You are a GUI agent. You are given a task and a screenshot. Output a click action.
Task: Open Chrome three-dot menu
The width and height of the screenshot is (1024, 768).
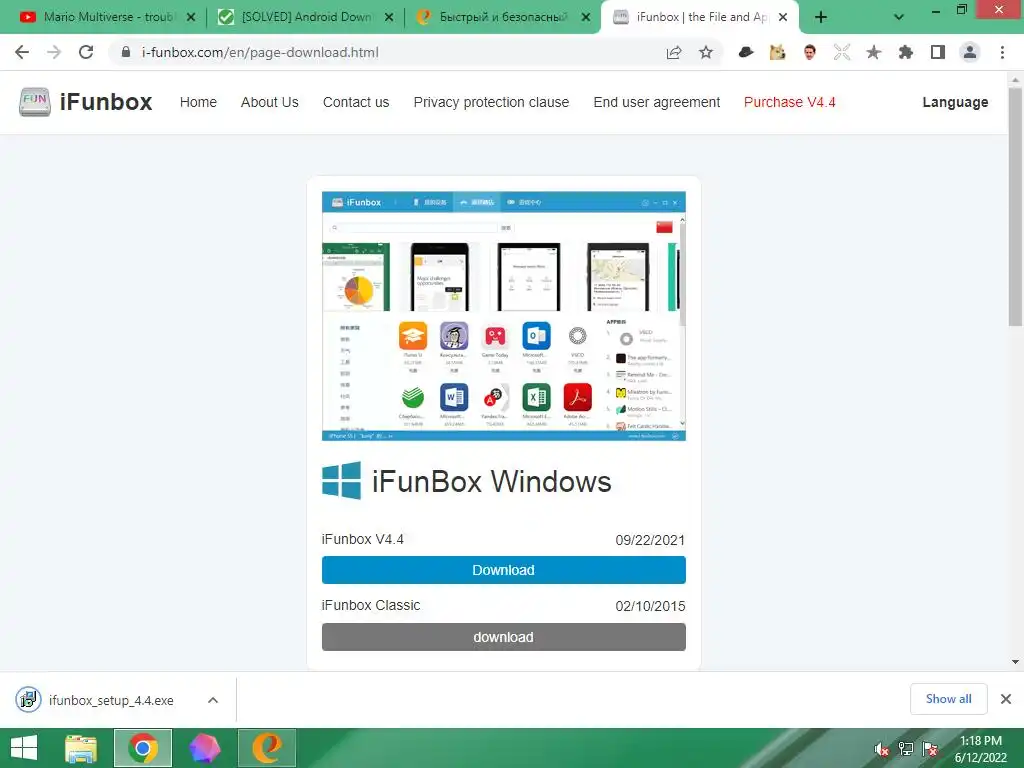pyautogui.click(x=1002, y=52)
